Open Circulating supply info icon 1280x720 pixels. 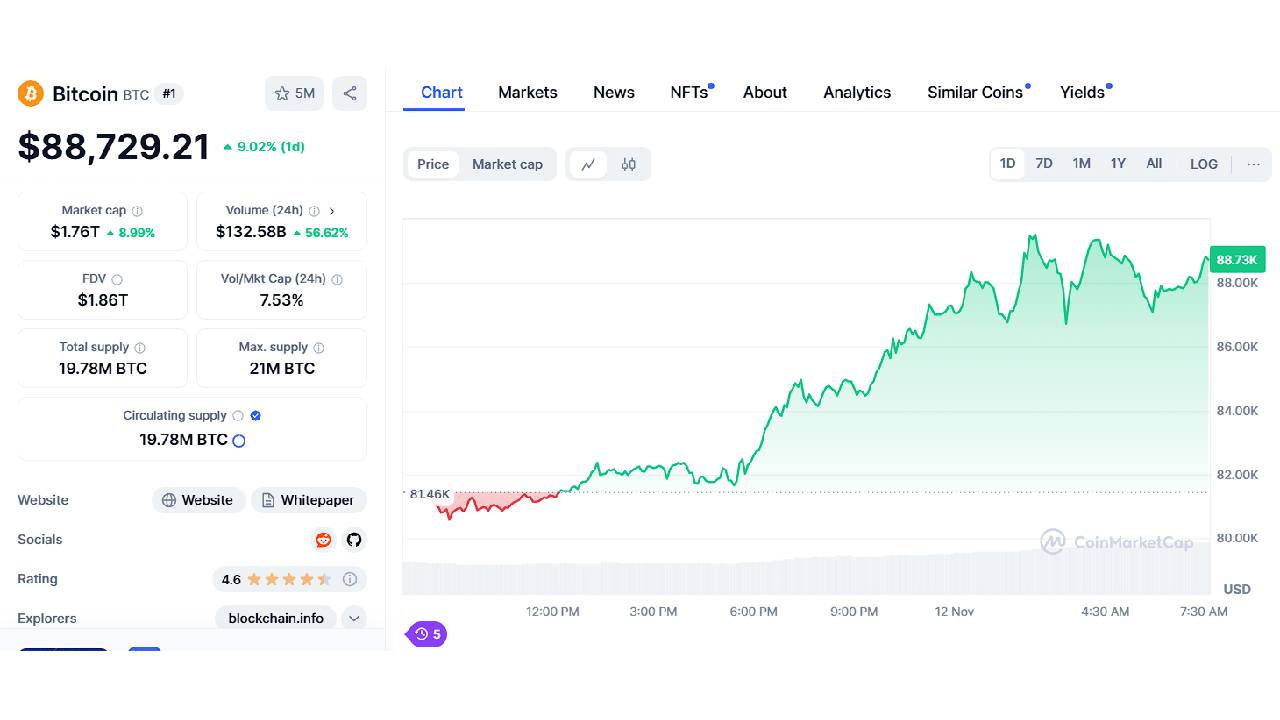238,416
